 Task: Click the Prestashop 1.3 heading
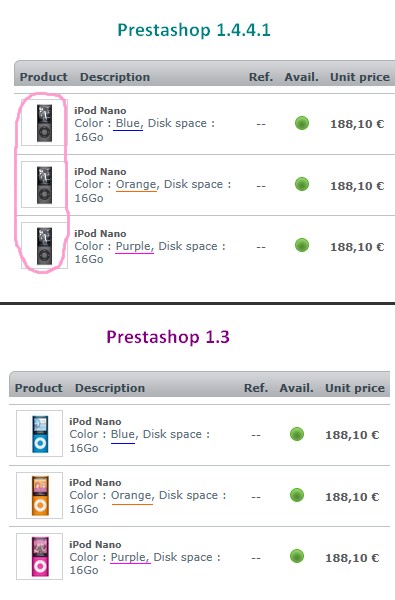(x=168, y=337)
